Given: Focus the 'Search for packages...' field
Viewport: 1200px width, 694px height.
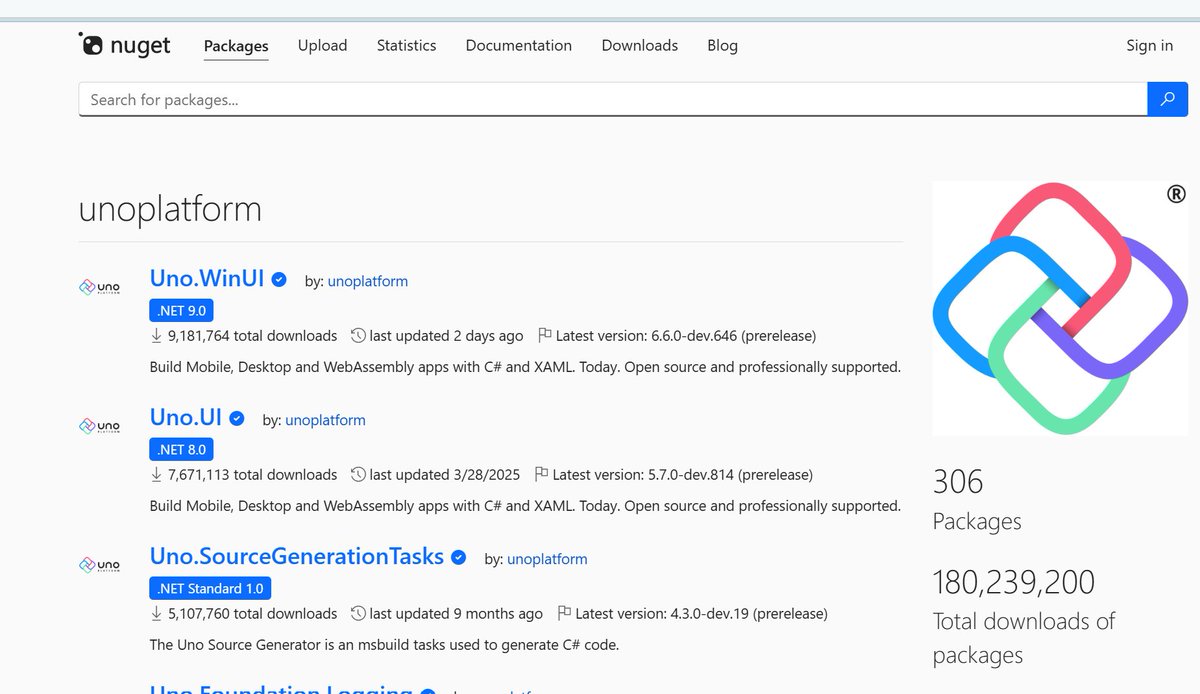Looking at the screenshot, I should click(613, 99).
